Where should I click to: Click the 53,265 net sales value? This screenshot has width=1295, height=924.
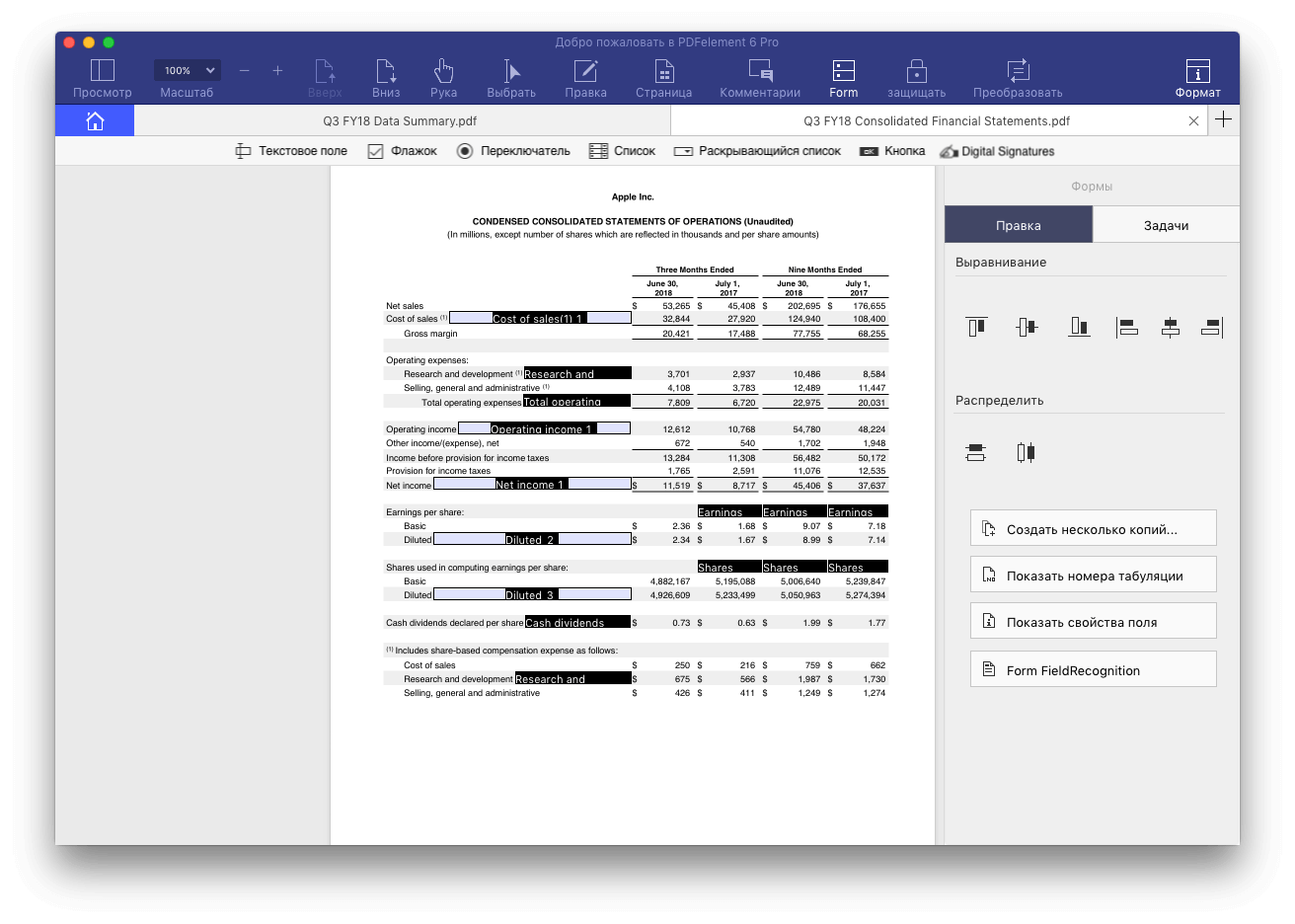[x=676, y=306]
